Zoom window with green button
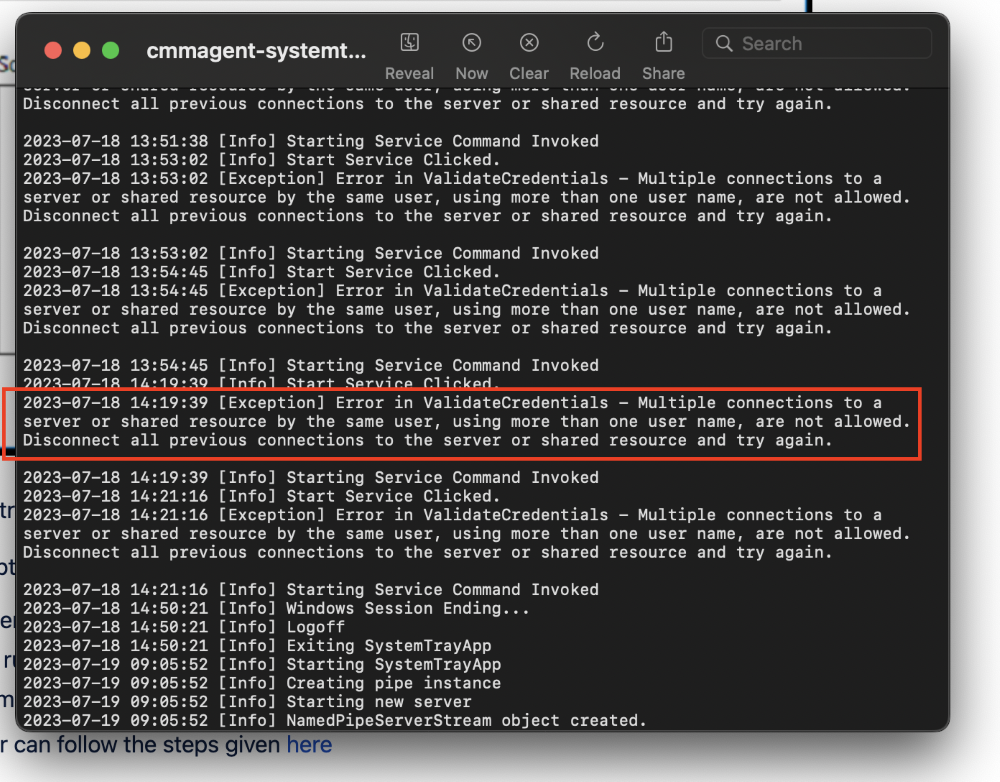Image resolution: width=1000 pixels, height=782 pixels. click(110, 50)
